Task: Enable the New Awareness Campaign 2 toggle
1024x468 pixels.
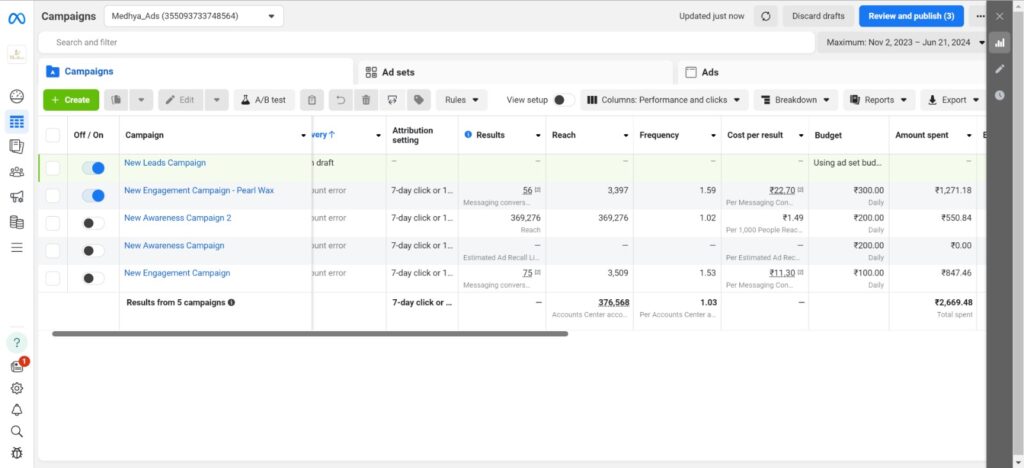Action: coord(93,223)
